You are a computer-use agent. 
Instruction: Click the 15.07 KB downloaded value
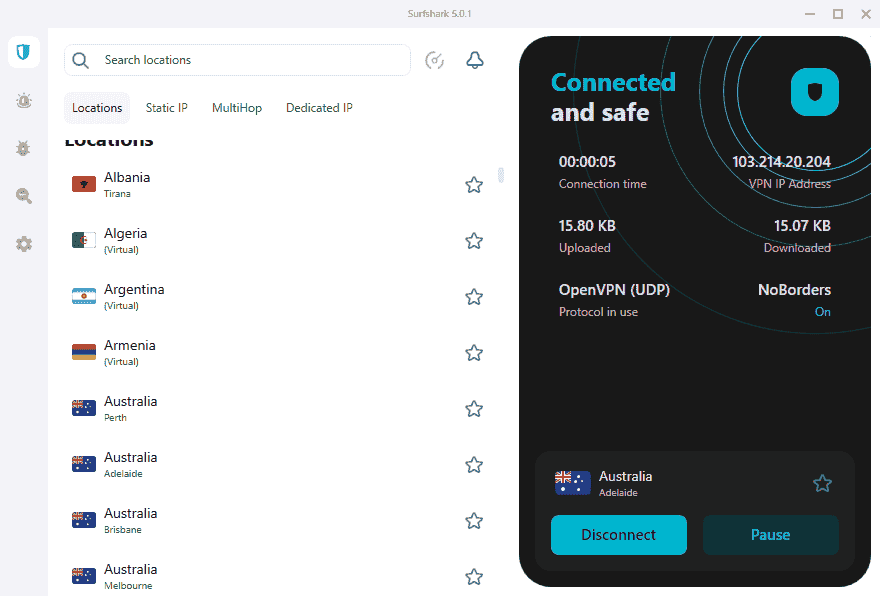[802, 226]
